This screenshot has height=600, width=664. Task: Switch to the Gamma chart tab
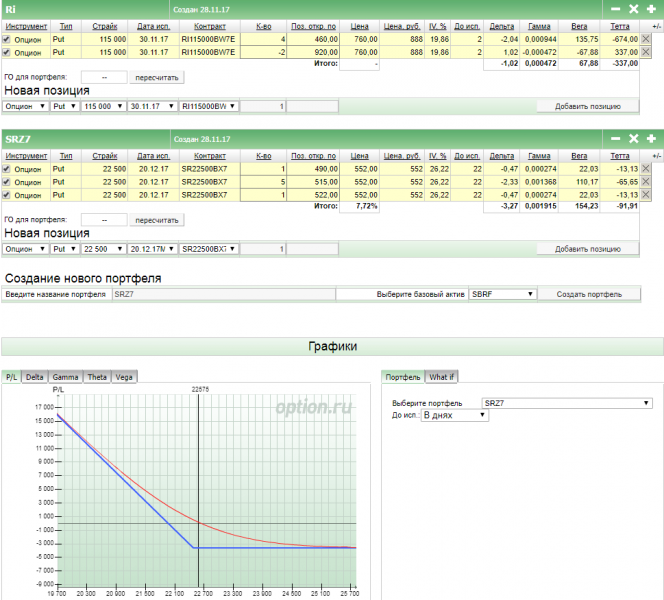click(x=65, y=377)
